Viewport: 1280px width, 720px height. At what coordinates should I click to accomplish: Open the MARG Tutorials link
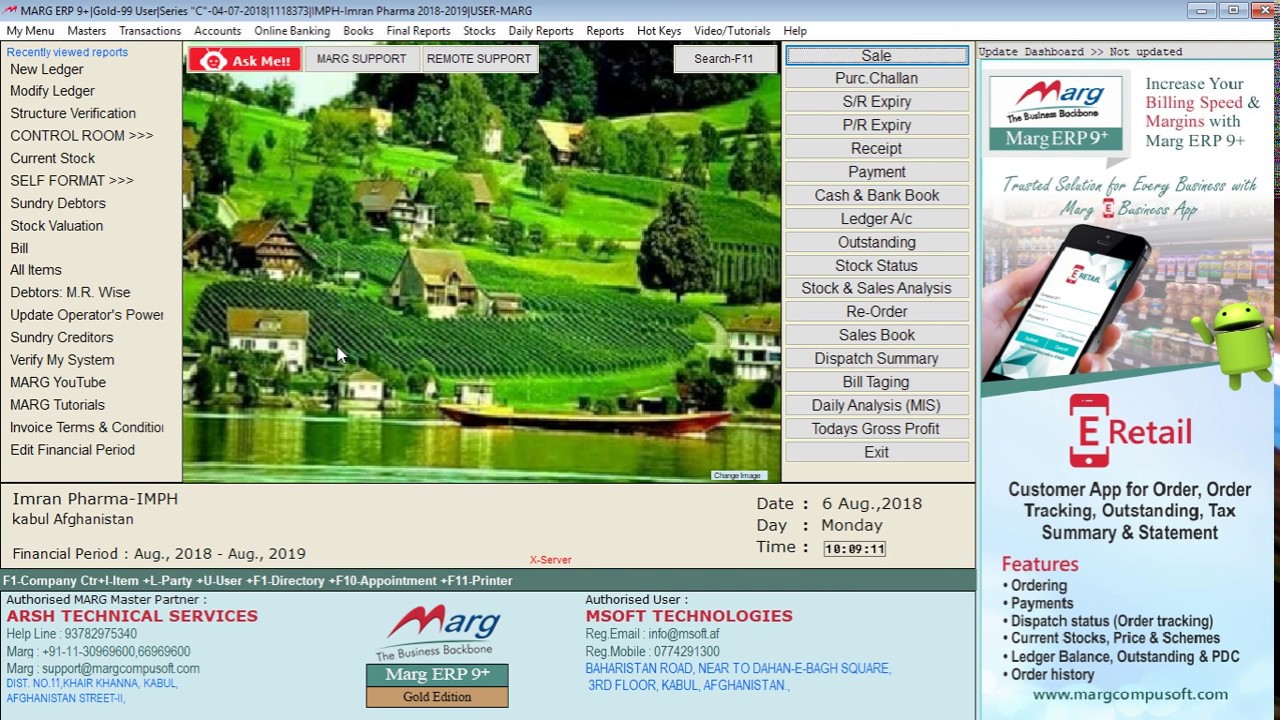(57, 405)
